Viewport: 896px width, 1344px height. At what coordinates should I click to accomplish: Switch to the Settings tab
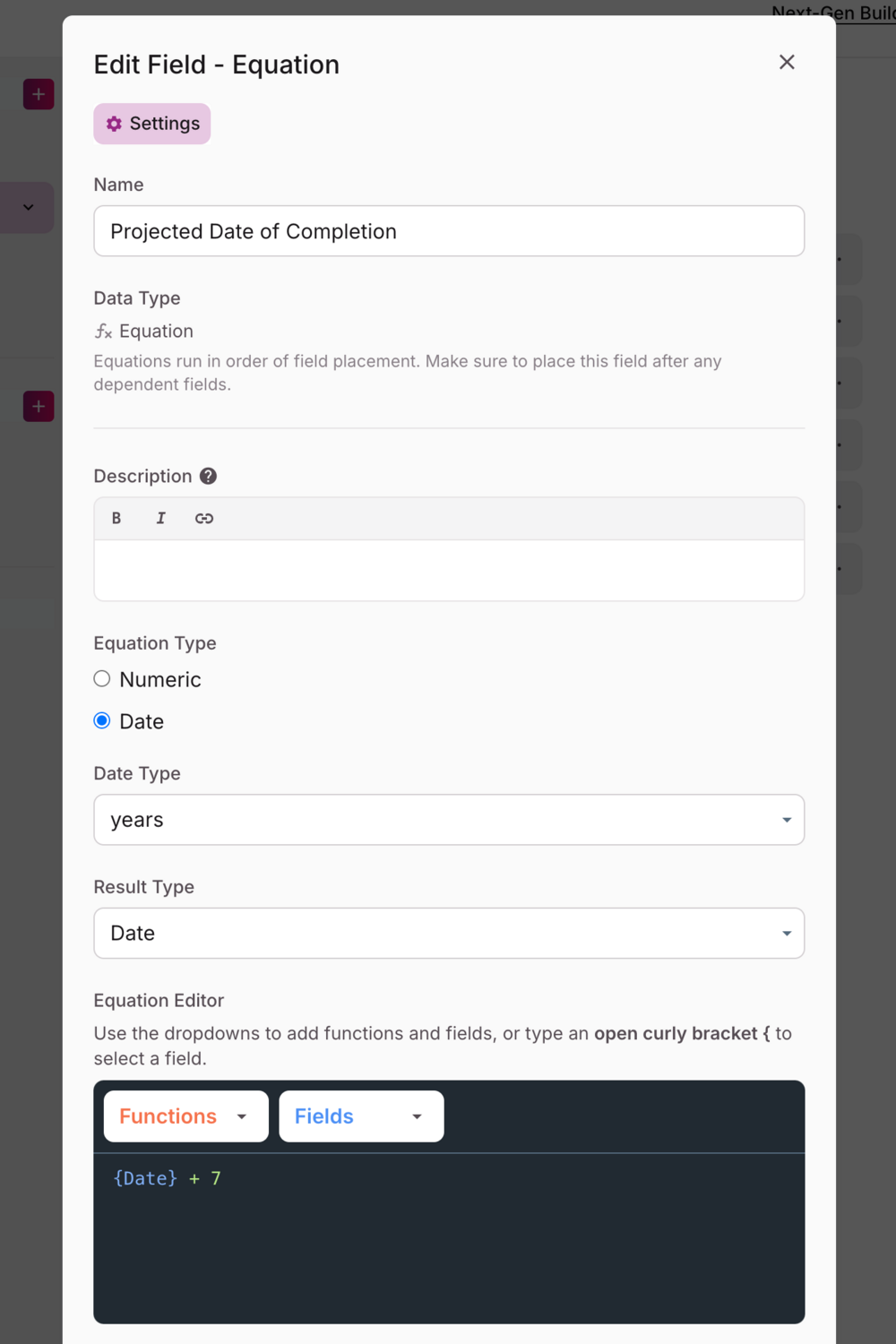[x=152, y=124]
